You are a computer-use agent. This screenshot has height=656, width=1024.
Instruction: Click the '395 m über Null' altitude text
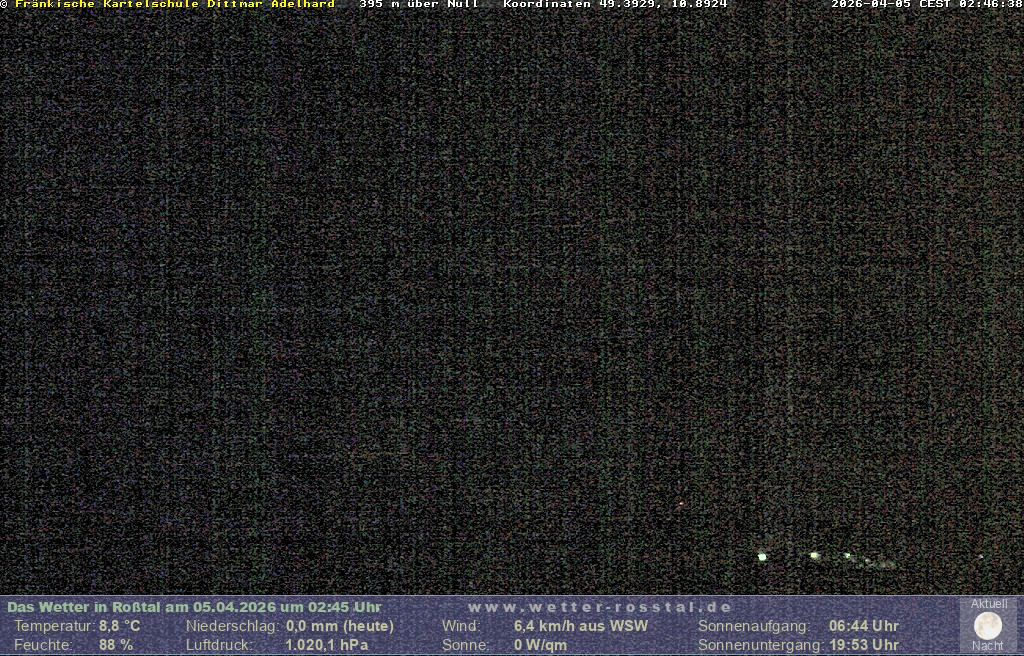[x=419, y=4]
